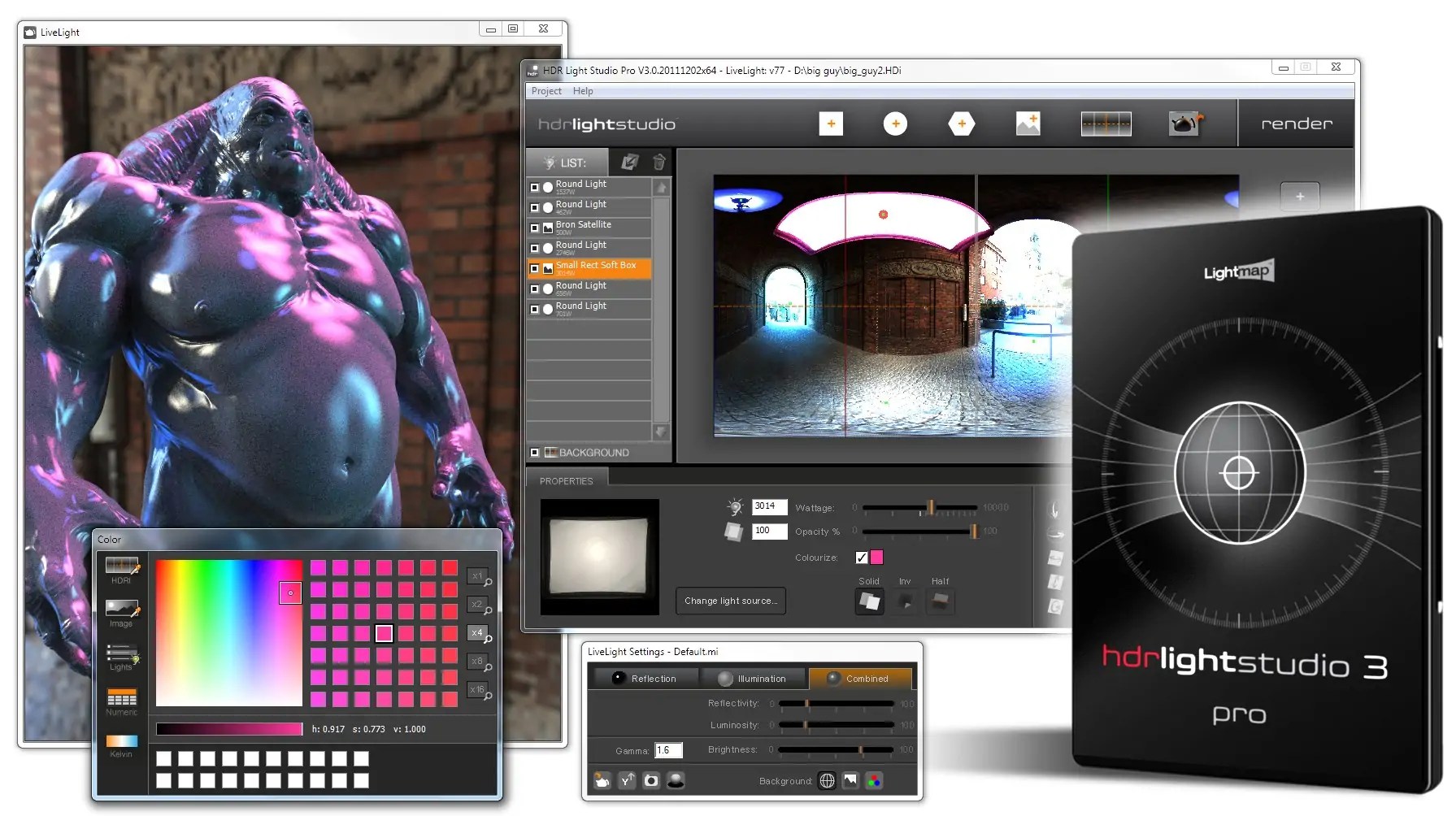Viewport: 1456px width, 816px height.
Task: Click the Wattage value field showing 3014
Action: pos(769,507)
